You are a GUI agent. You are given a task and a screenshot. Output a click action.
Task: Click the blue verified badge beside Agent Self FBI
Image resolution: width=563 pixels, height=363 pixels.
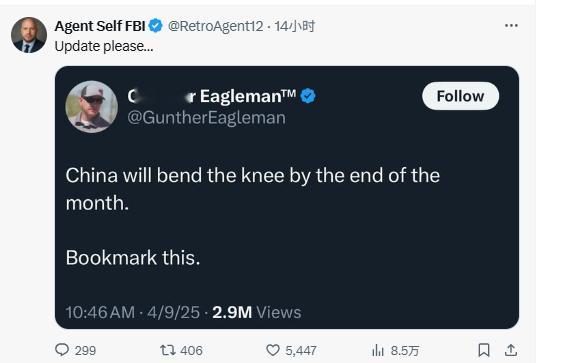(x=155, y=26)
